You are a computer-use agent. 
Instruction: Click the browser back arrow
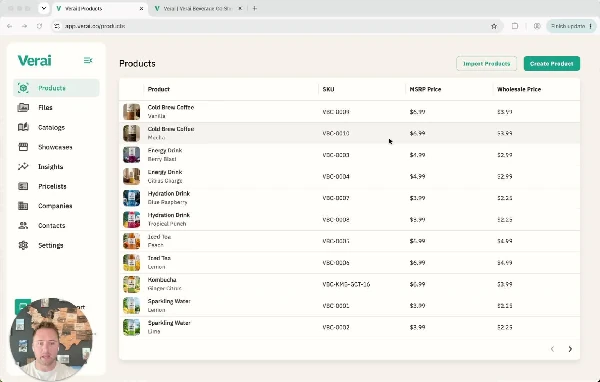pos(10,26)
